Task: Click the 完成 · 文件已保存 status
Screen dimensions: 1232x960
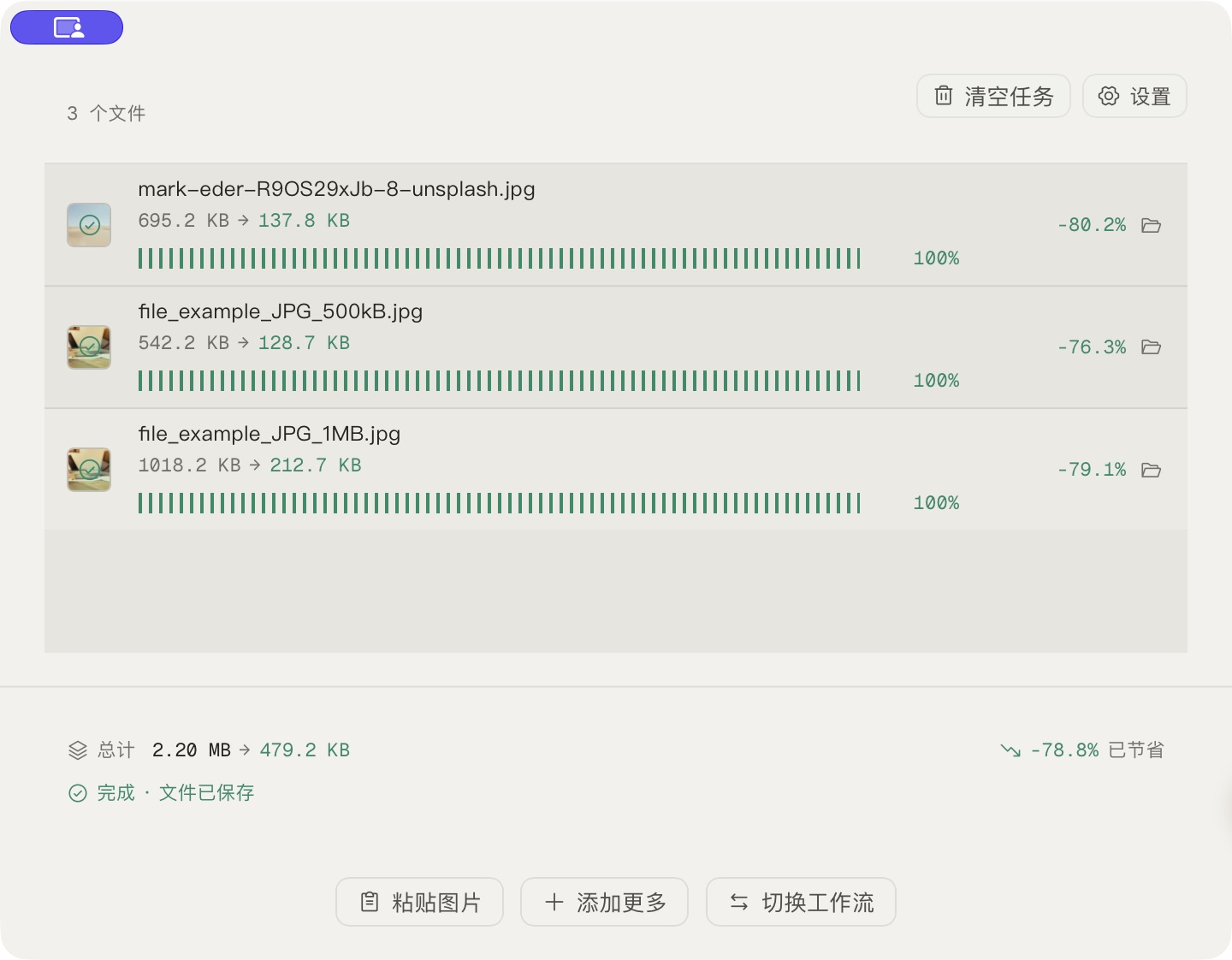Action: (x=162, y=793)
